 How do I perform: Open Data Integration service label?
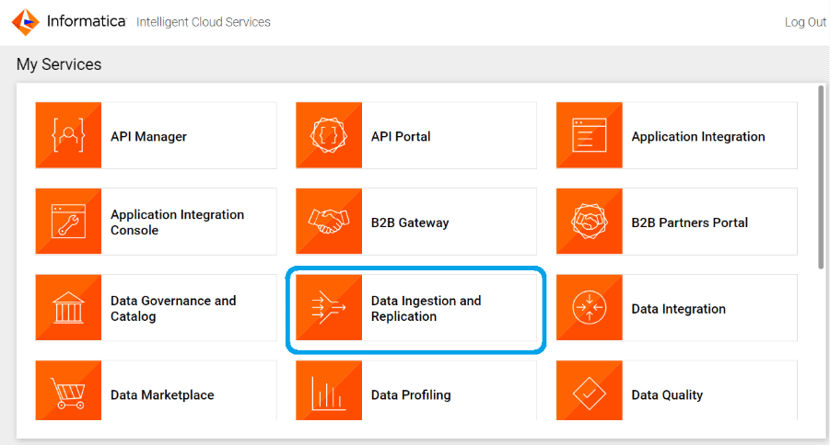[x=679, y=309]
